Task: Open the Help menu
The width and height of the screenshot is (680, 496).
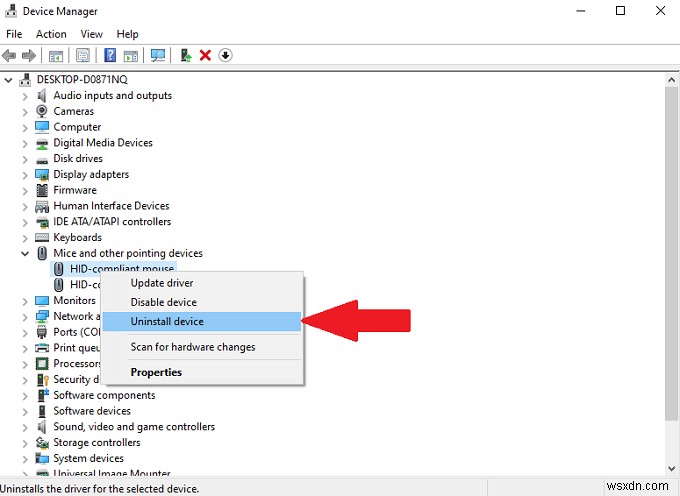Action: point(128,34)
